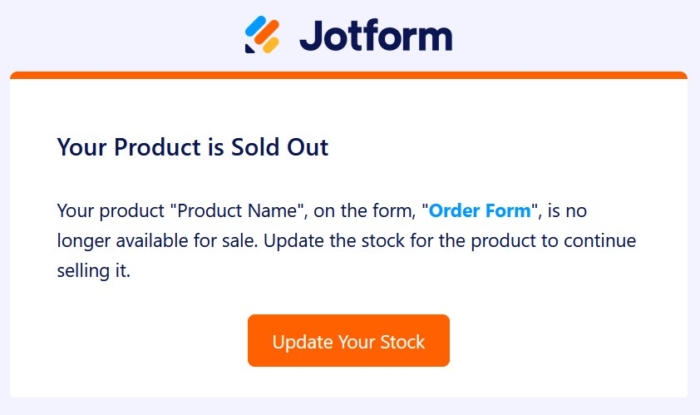700x415 pixels.
Task: Click the blue stripe in Jotform logo
Action: [257, 27]
